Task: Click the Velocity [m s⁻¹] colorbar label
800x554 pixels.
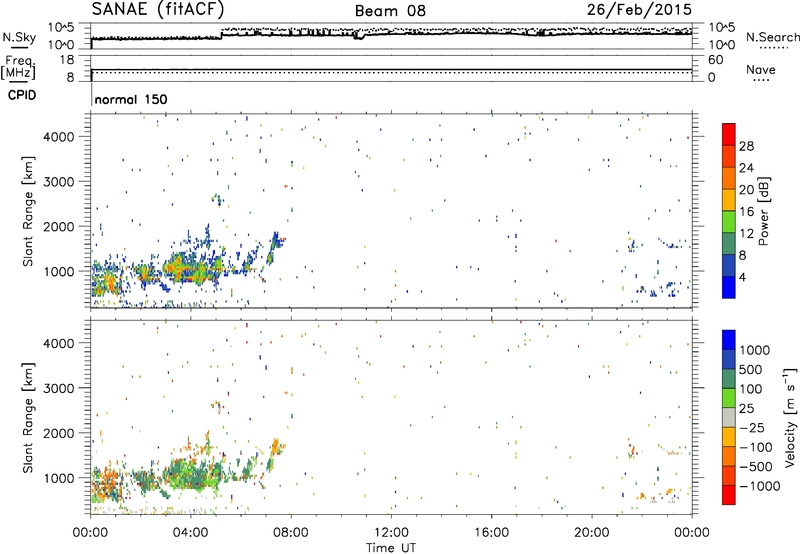Action: (790, 417)
